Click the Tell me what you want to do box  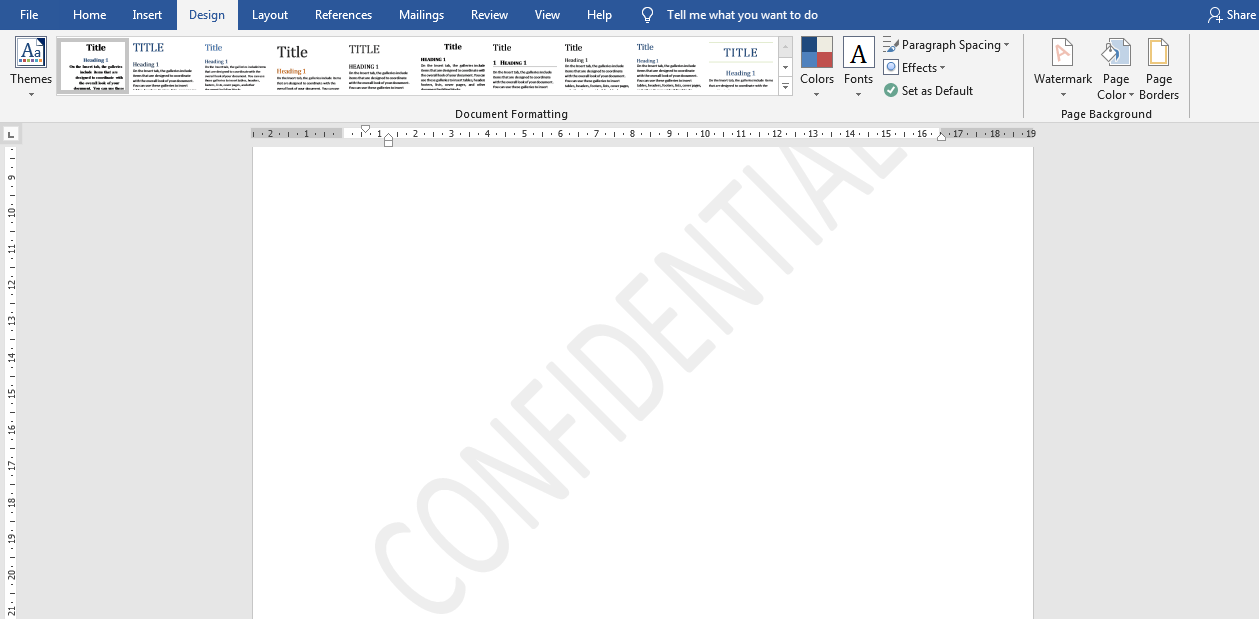742,15
